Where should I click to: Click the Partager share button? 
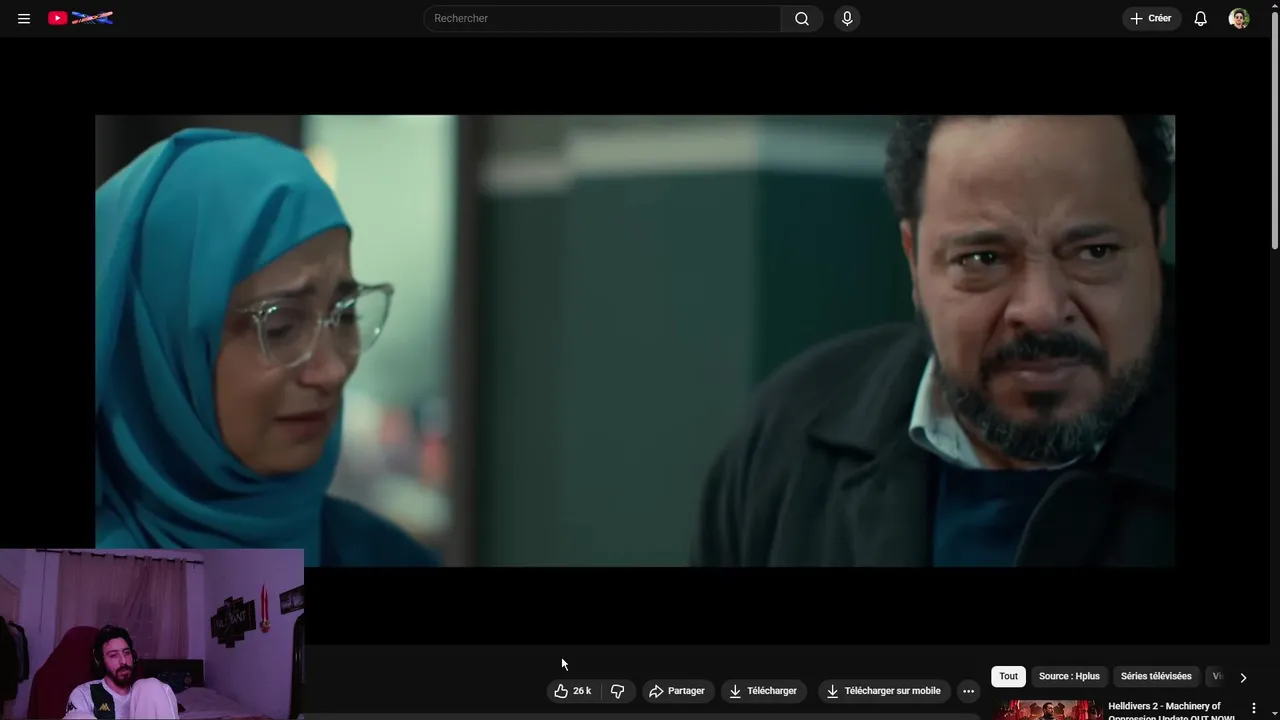point(677,691)
